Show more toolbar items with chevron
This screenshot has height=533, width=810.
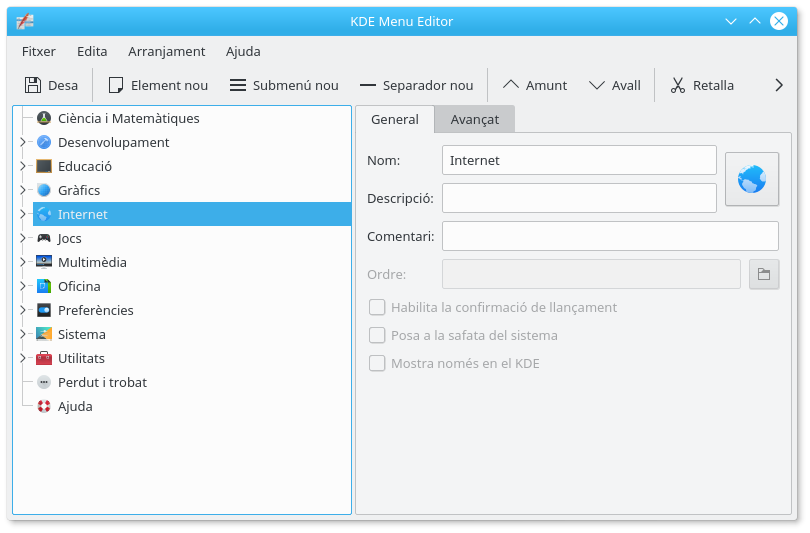click(779, 85)
